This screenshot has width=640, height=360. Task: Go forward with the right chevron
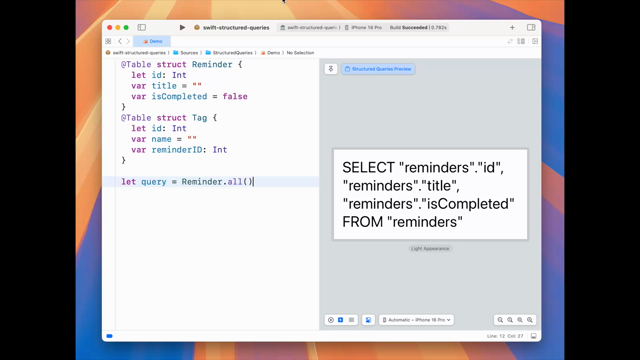[128, 41]
